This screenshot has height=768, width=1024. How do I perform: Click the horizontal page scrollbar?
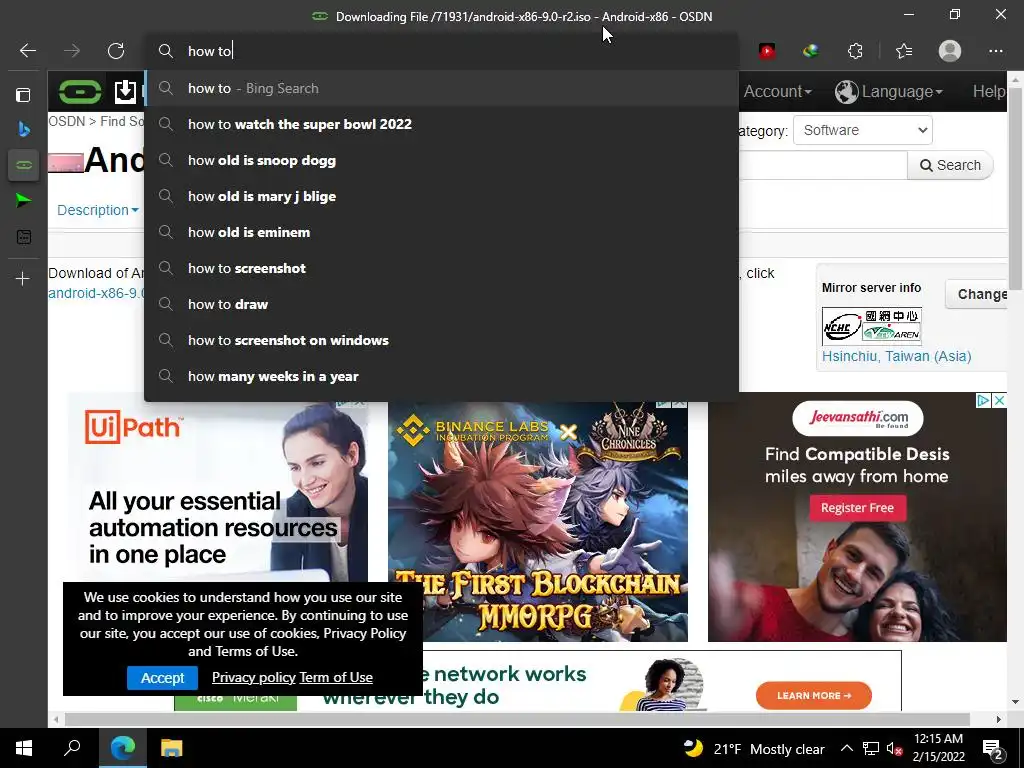[x=516, y=719]
